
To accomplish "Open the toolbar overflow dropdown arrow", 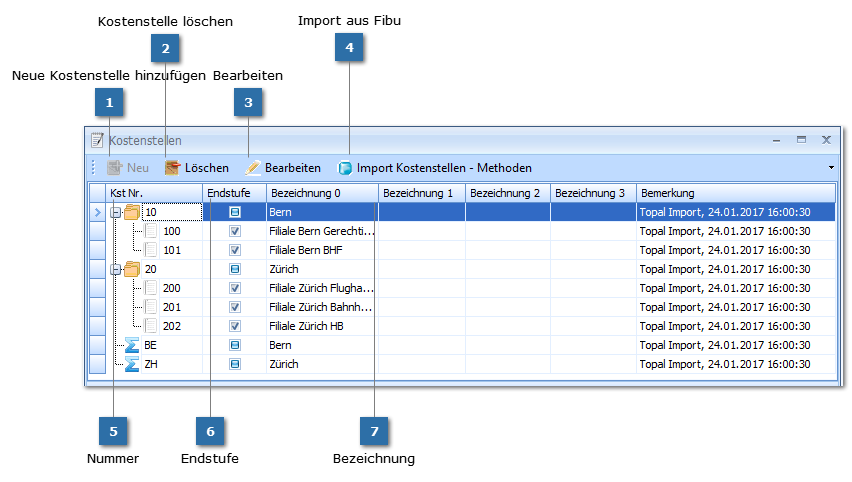I will point(830,168).
